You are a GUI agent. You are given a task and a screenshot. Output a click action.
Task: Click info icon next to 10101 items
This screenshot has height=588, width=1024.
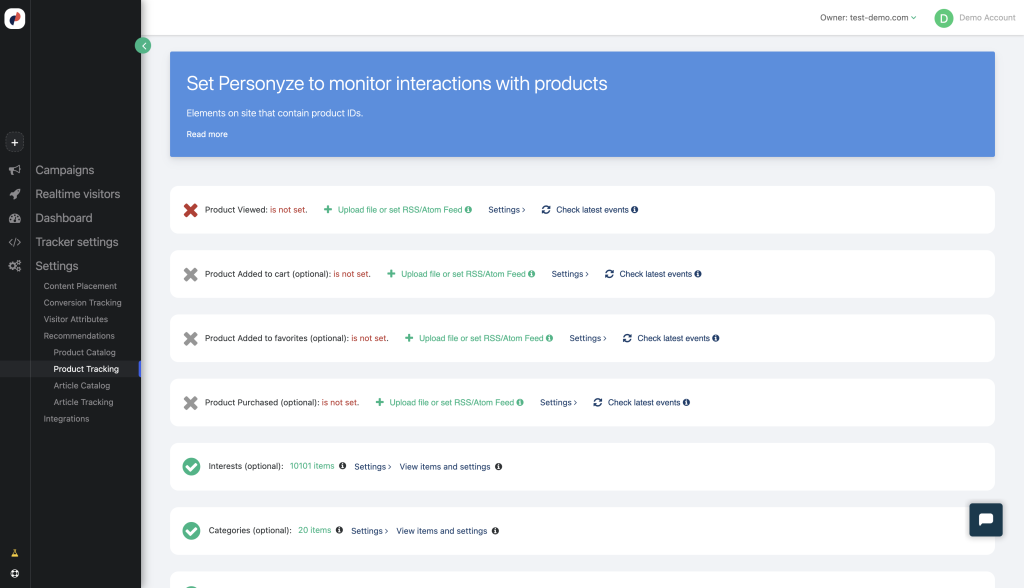[342, 466]
